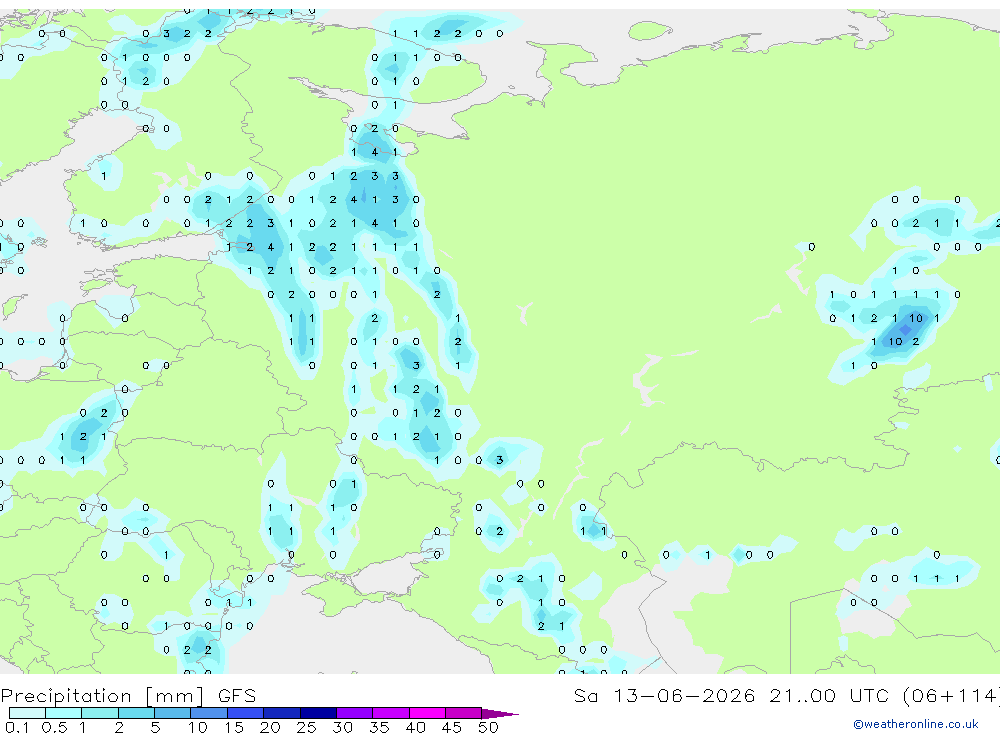Click the legend scale label "45"

[x=452, y=727]
